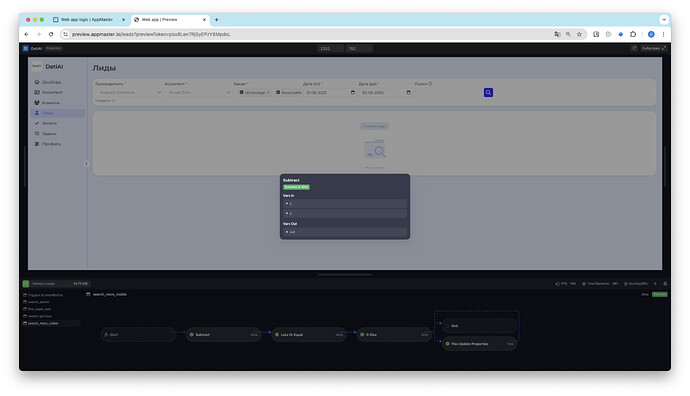This screenshot has width=690, height=396.
Task: Select the Лиды sidebar item
Action: tap(57, 113)
